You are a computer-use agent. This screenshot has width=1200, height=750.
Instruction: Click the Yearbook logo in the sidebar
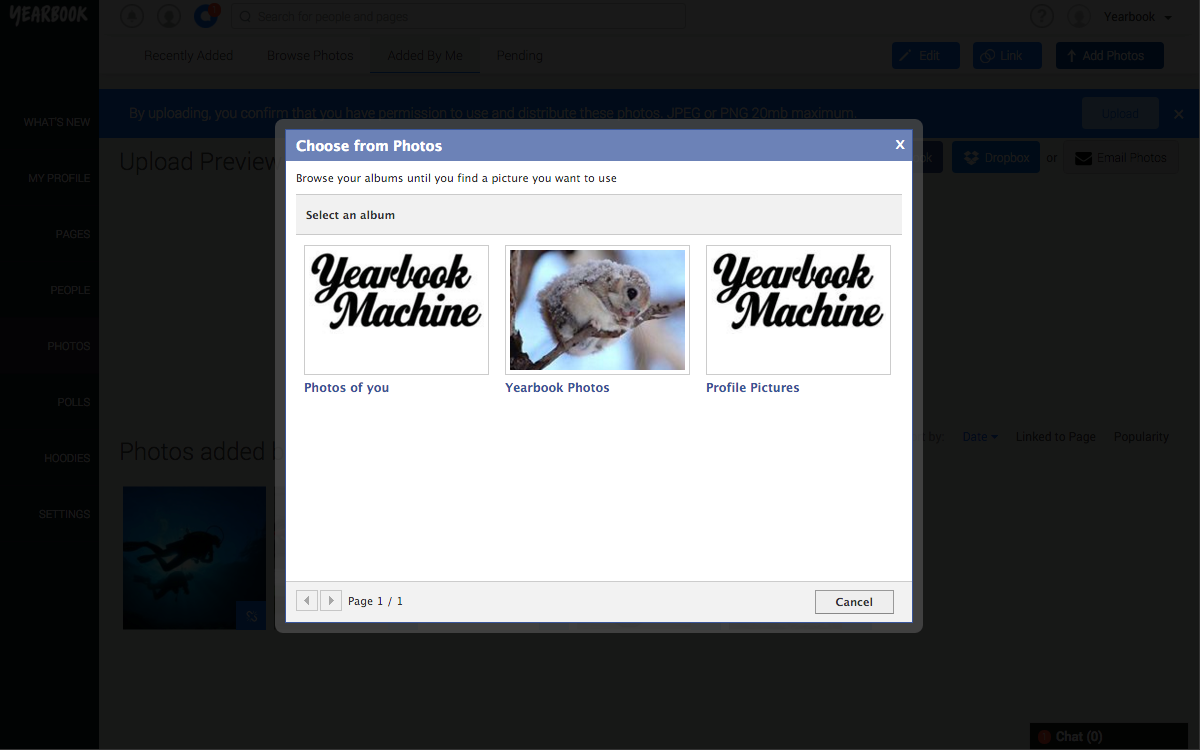tap(49, 16)
